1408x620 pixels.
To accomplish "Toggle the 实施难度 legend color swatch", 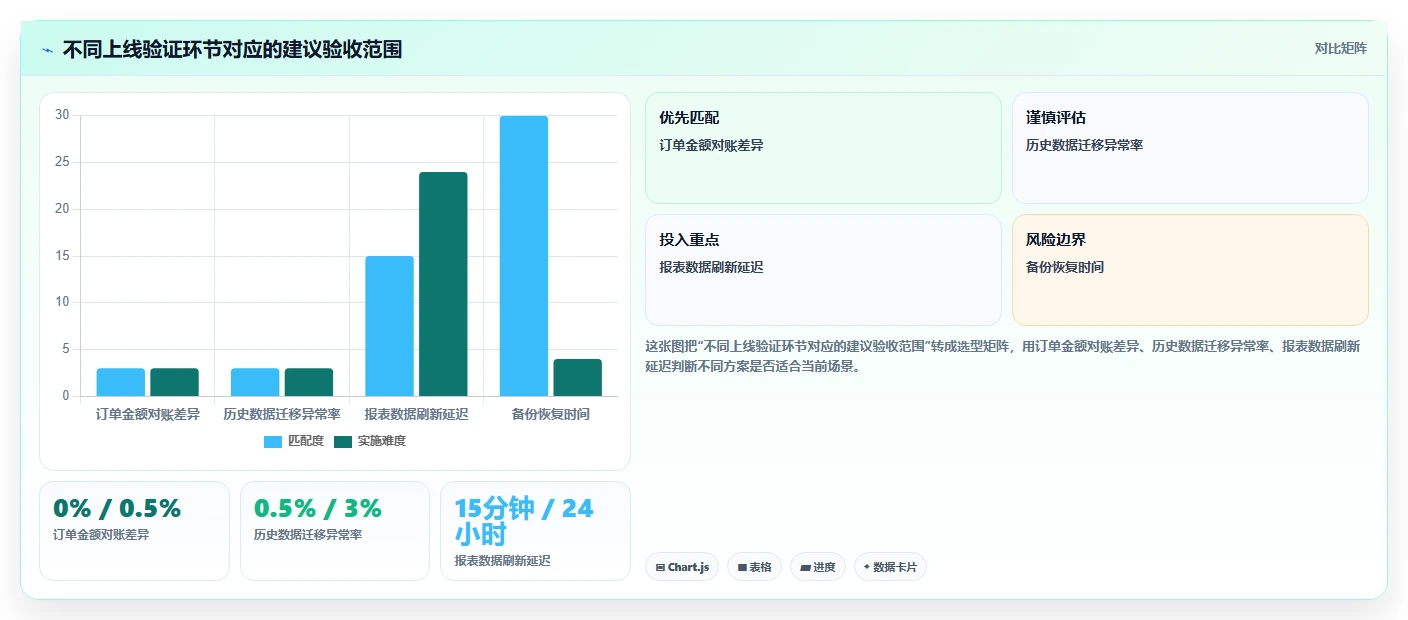I will click(343, 441).
